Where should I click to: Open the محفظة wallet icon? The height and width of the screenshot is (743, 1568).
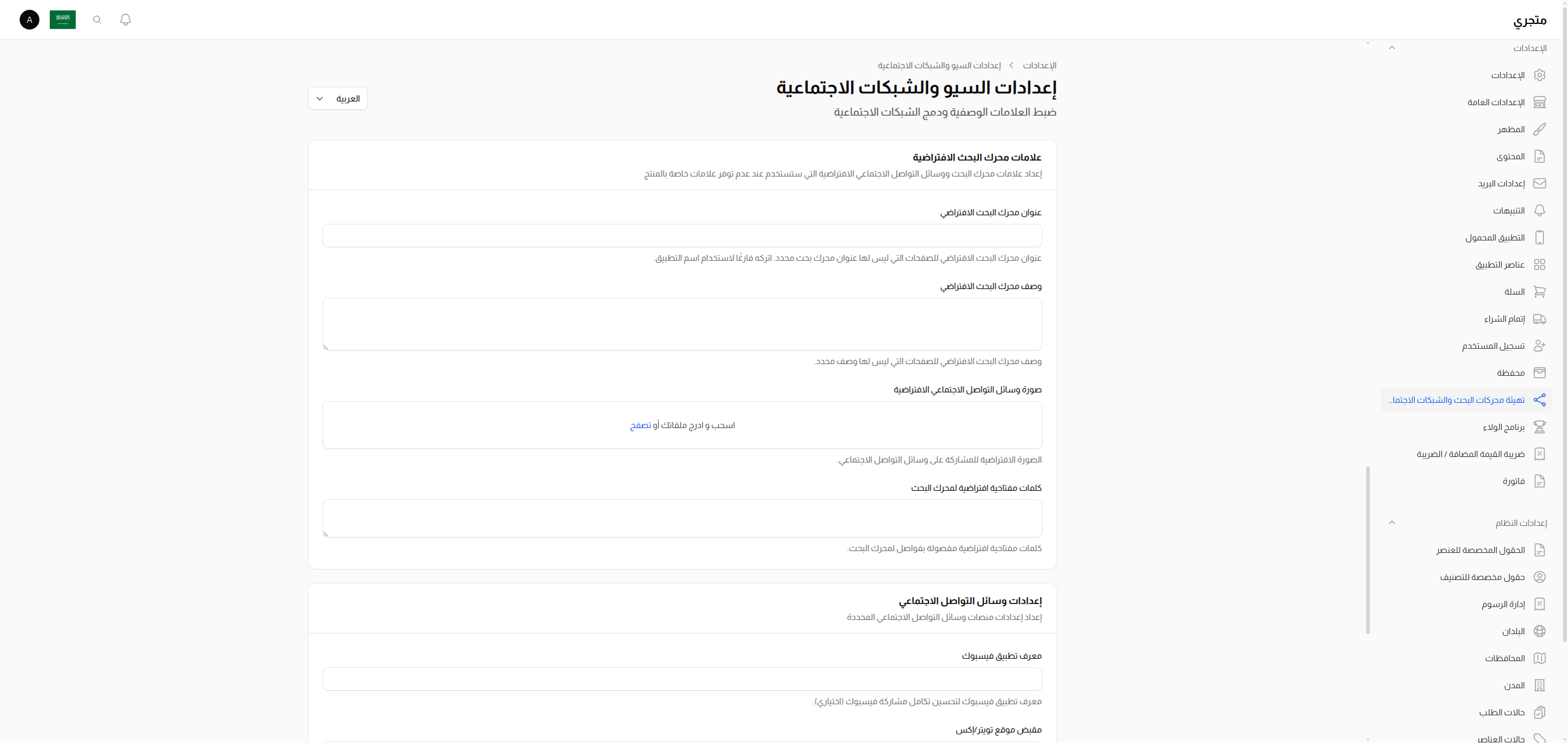point(1541,373)
